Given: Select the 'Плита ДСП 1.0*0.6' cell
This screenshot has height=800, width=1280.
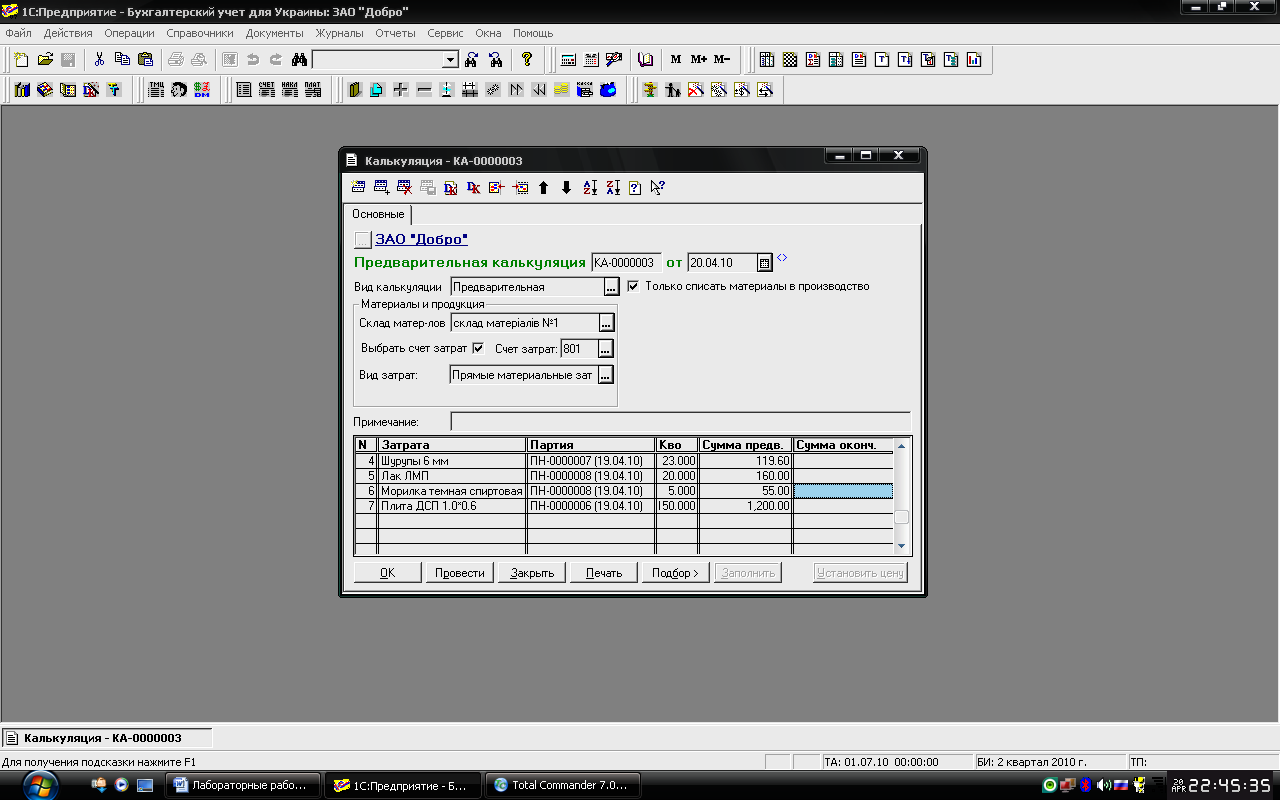Looking at the screenshot, I should coord(452,506).
